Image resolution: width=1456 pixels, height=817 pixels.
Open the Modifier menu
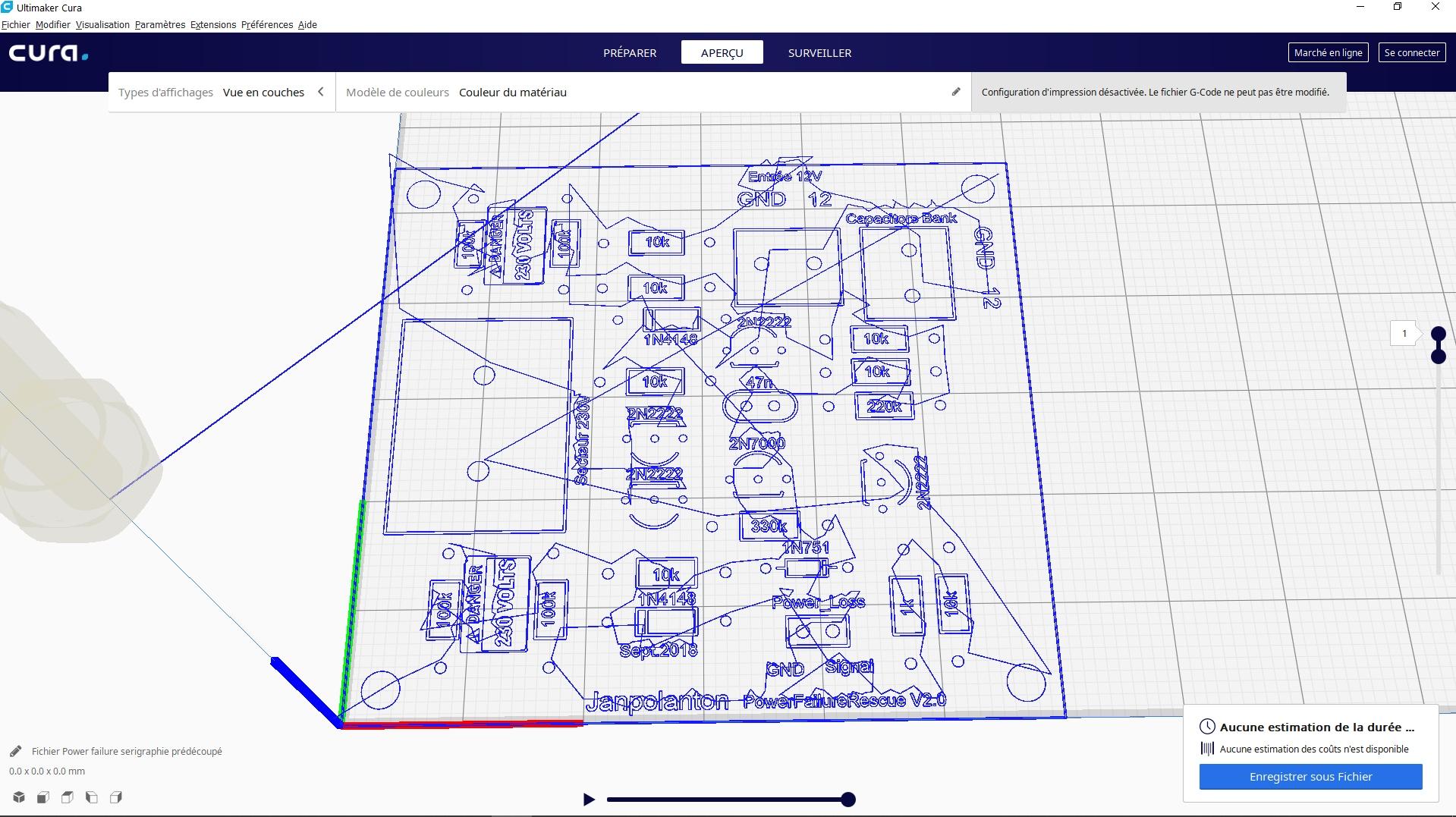tap(53, 24)
